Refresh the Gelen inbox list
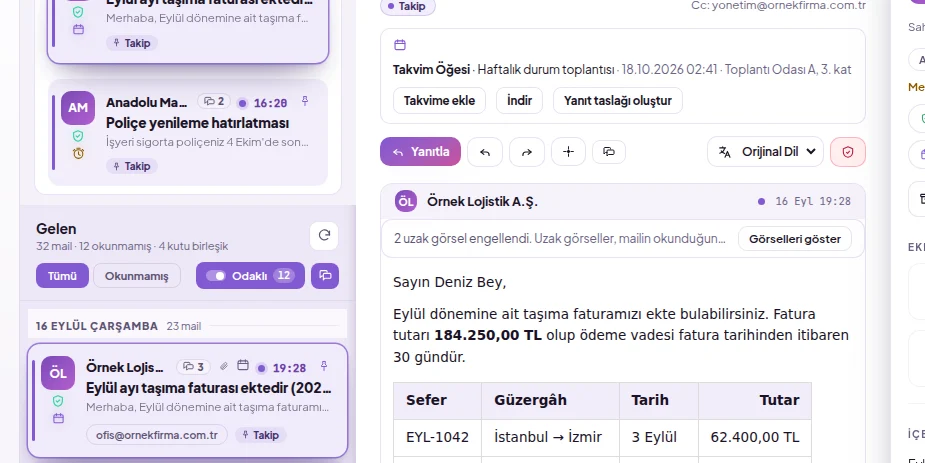The width and height of the screenshot is (925, 463). [x=324, y=236]
